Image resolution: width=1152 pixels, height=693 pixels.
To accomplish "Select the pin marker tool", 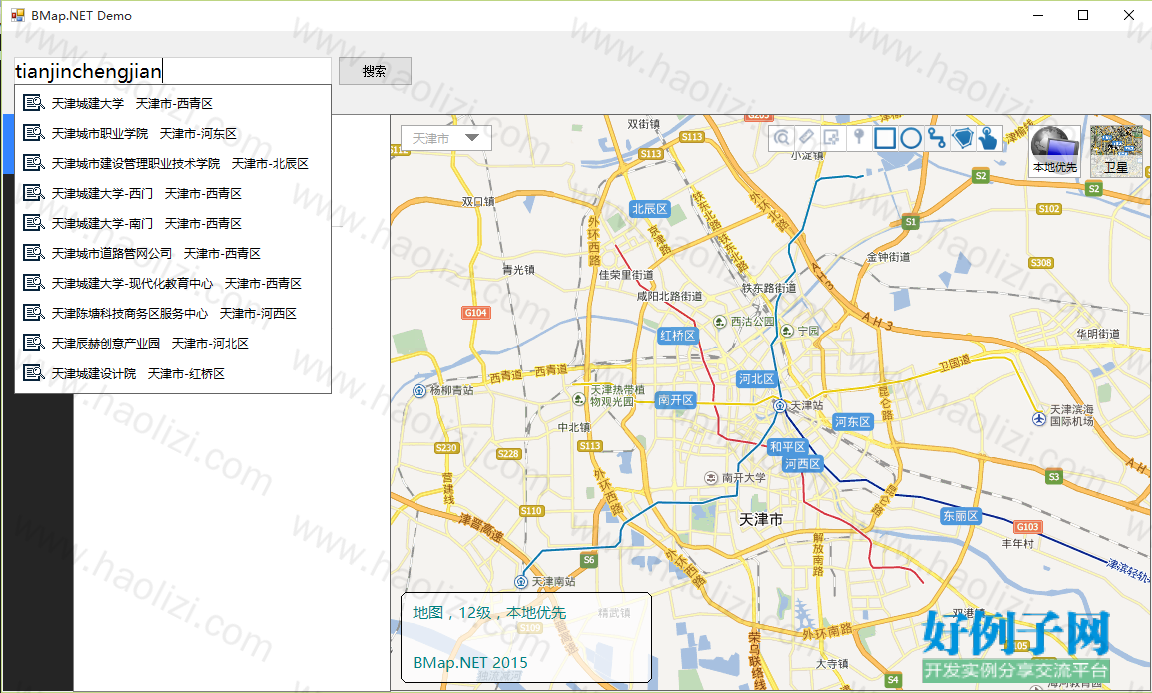I will tap(858, 137).
